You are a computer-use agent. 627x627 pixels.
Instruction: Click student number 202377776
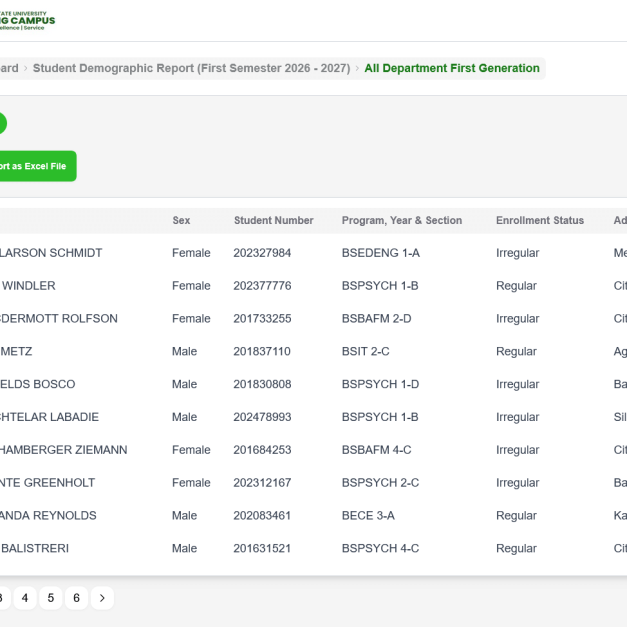(262, 286)
